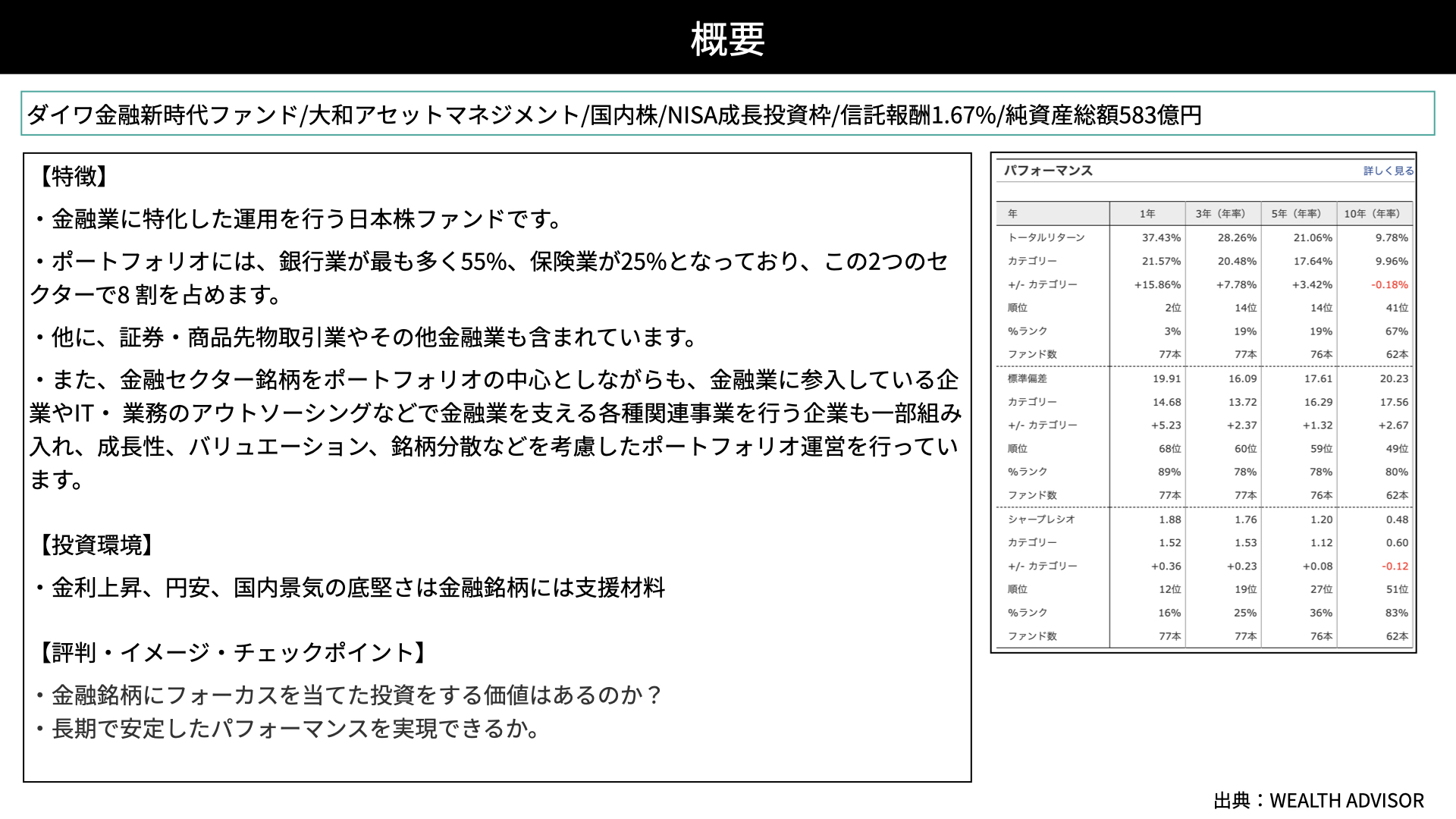Click the bullet starting 他に、証券・商品先物取引業
Image resolution: width=1456 pixels, height=819 pixels.
pos(366,337)
